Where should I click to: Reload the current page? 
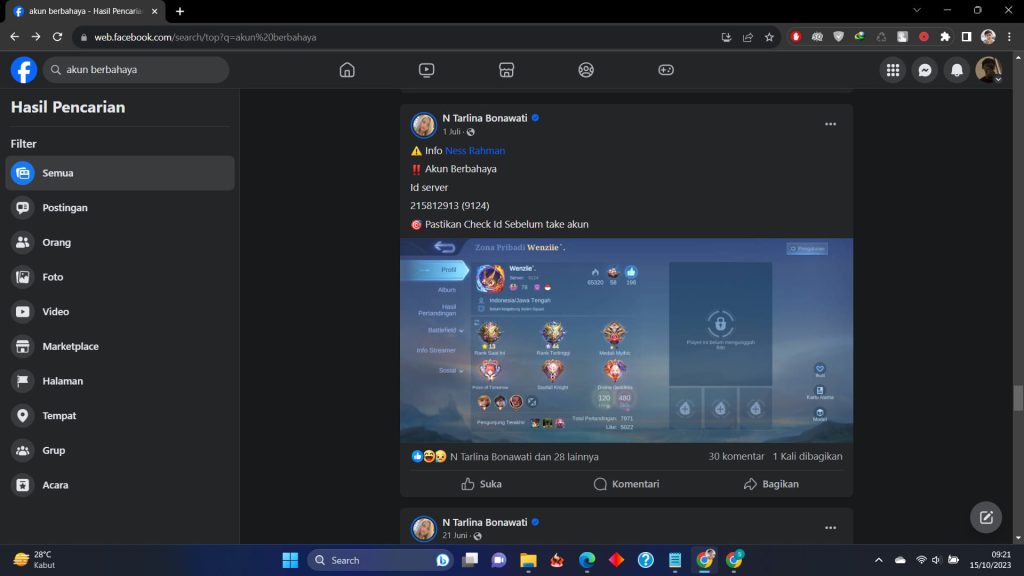(x=57, y=37)
